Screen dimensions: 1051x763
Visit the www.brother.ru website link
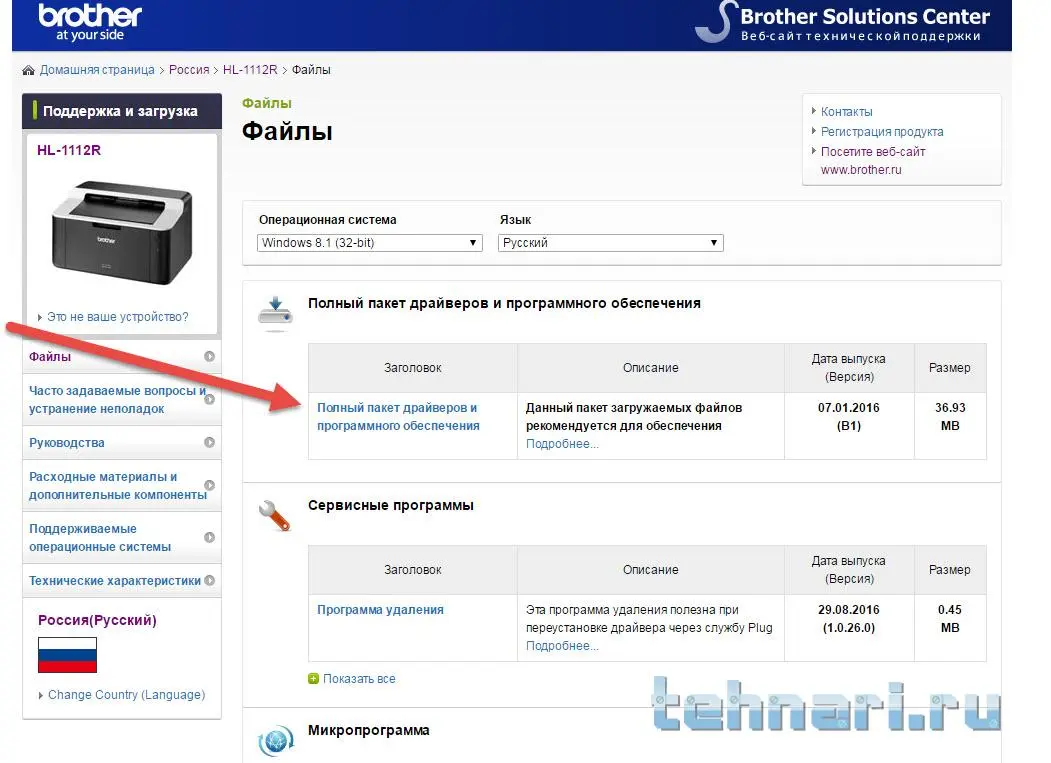pyautogui.click(x=873, y=161)
